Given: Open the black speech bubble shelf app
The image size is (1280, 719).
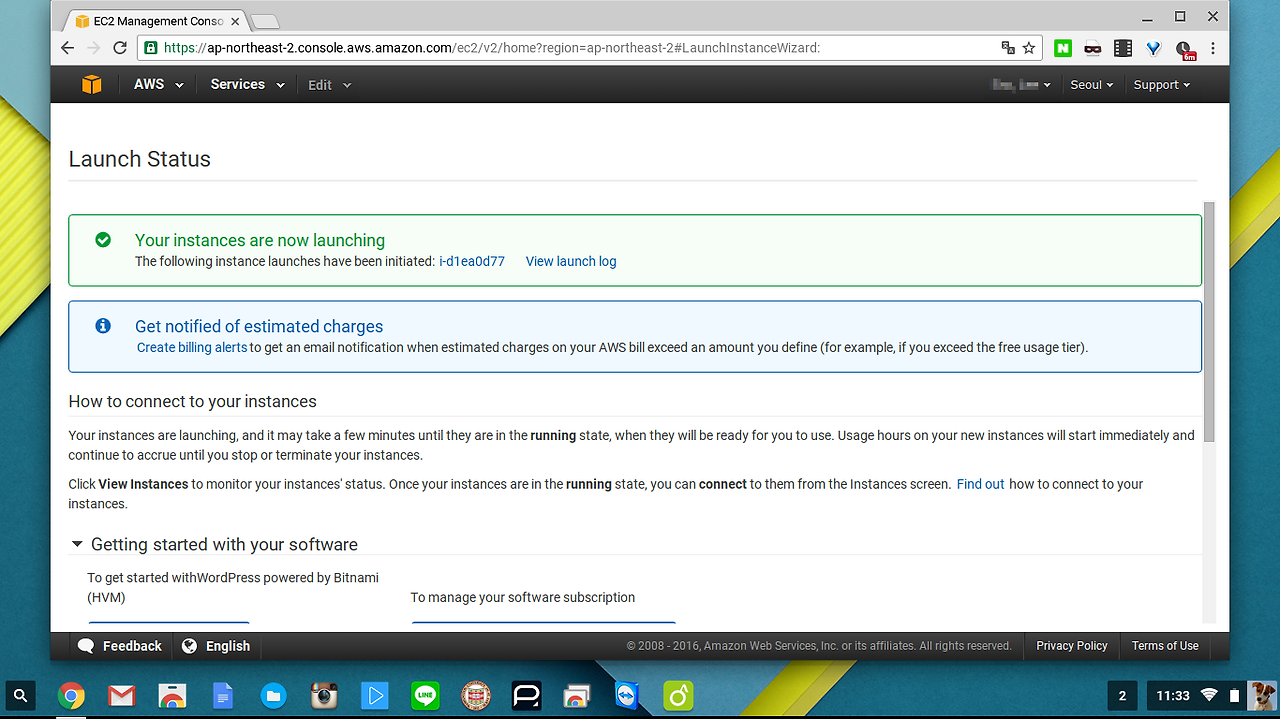Looking at the screenshot, I should (526, 696).
